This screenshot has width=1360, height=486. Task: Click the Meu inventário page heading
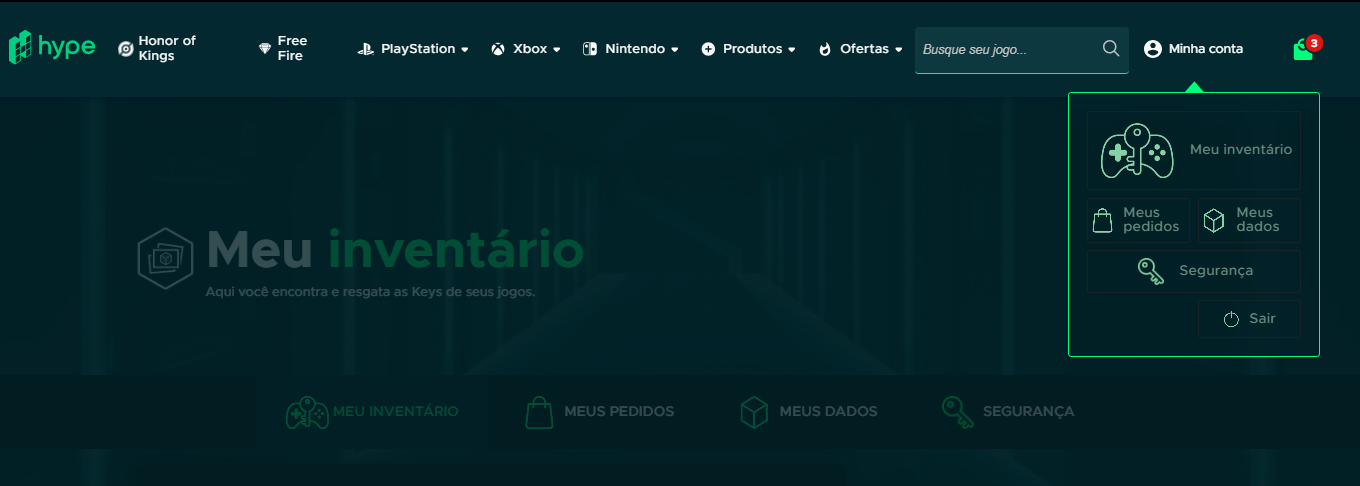point(395,249)
